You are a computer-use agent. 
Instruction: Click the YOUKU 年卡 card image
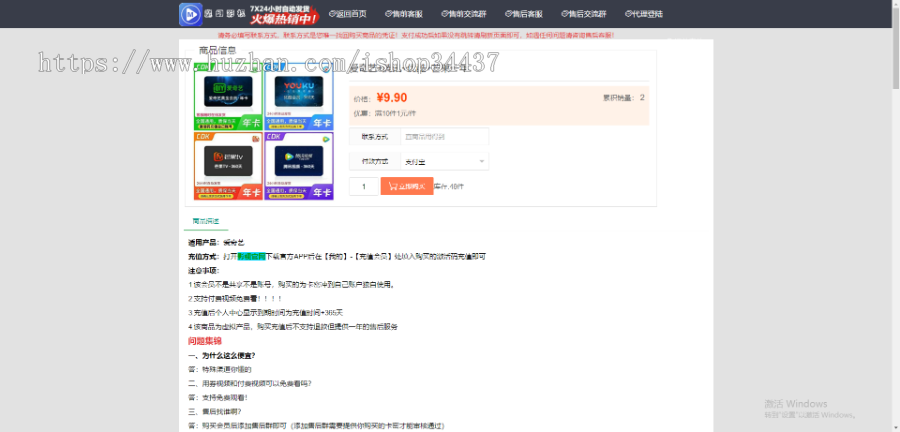coord(299,97)
